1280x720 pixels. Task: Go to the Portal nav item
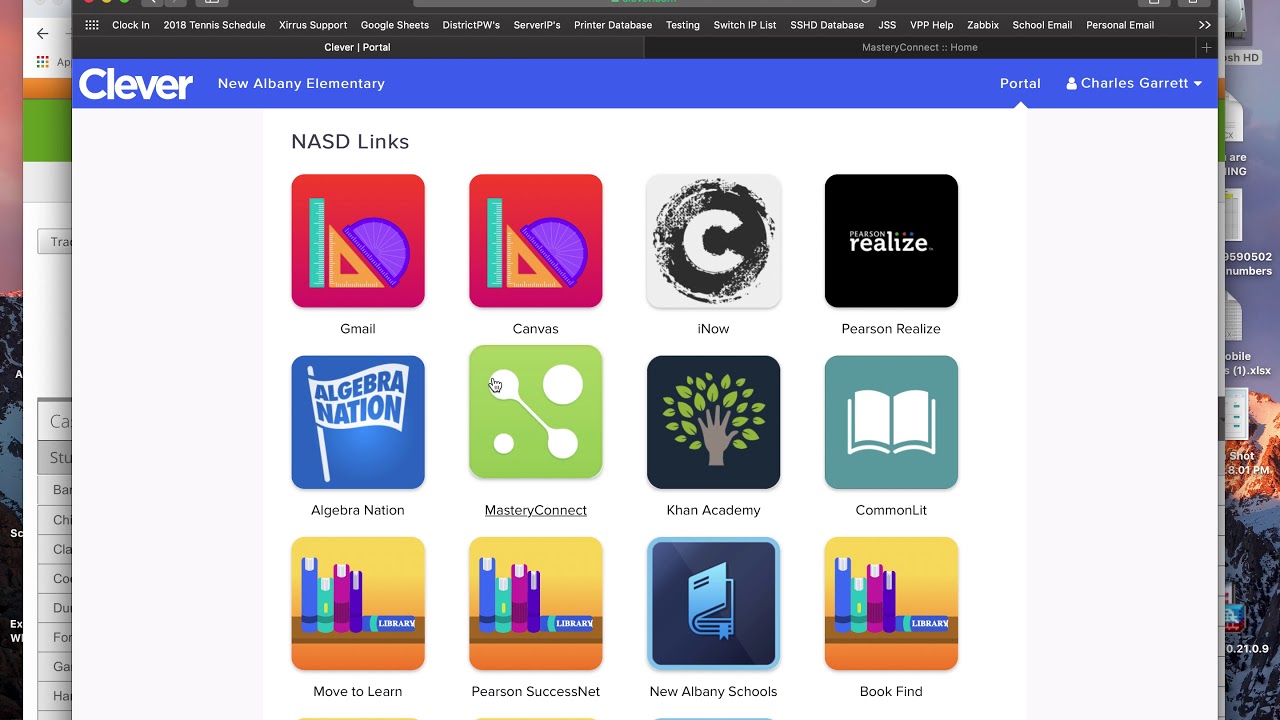click(1020, 83)
